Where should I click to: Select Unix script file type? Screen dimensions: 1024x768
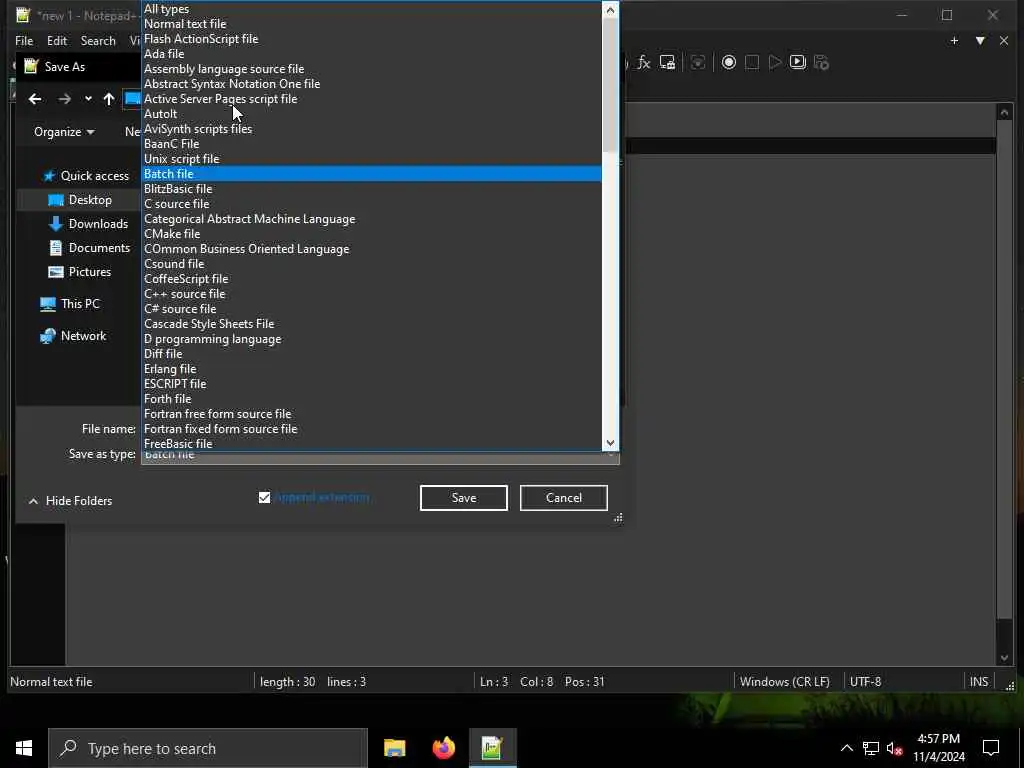[x=372, y=159]
